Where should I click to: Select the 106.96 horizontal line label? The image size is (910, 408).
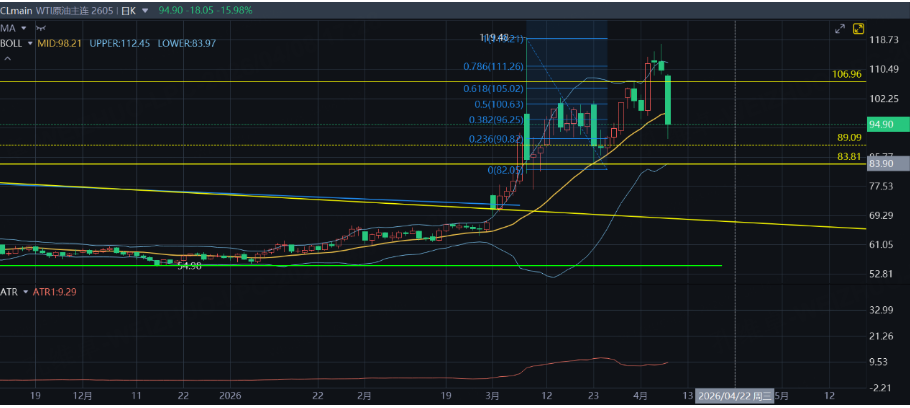tap(847, 75)
